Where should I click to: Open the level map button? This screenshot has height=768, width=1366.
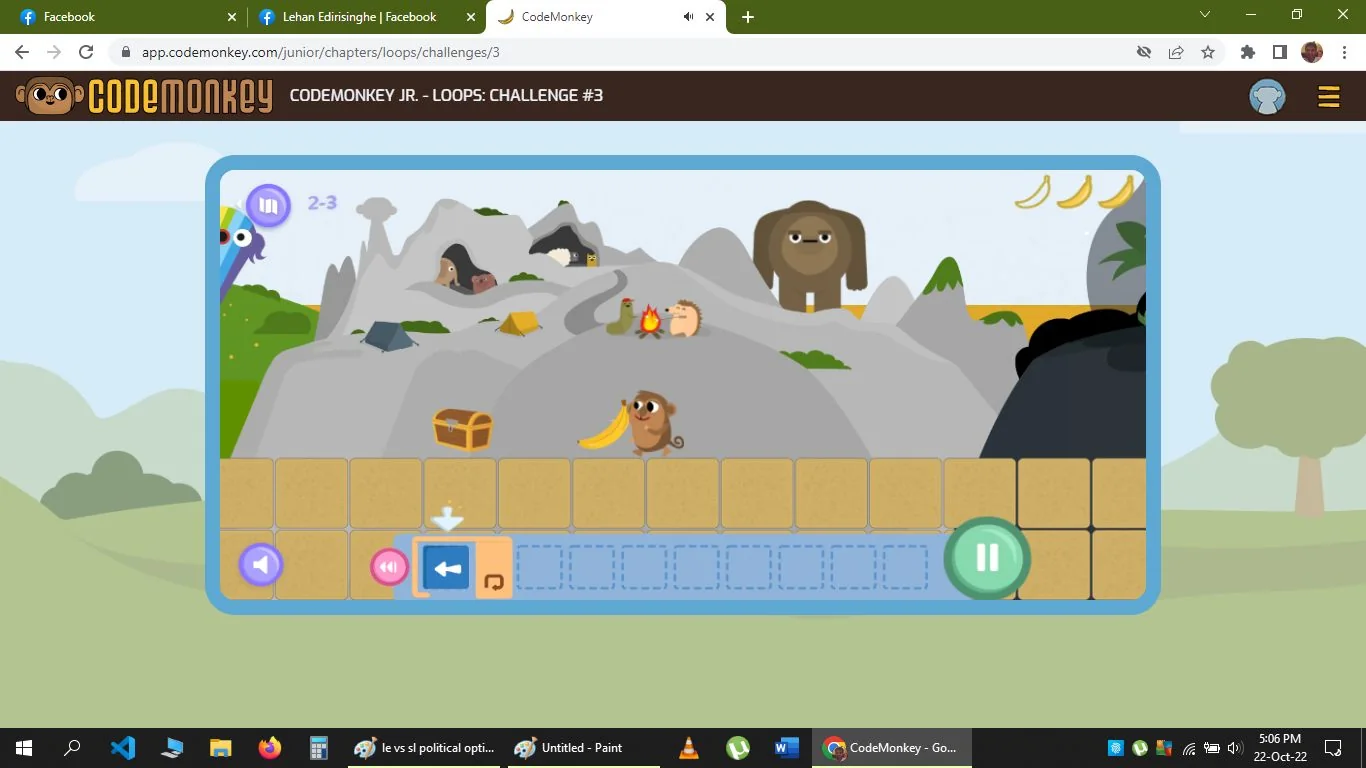(x=268, y=206)
